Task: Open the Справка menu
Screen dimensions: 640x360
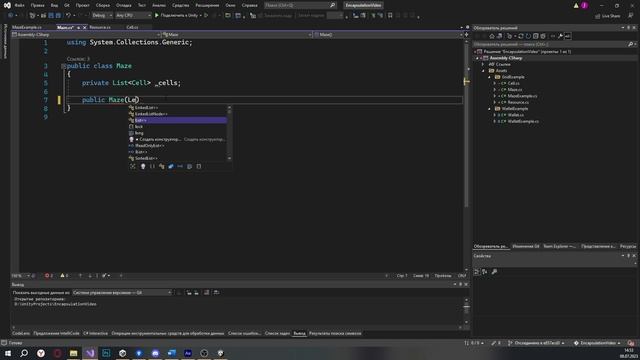Action: pos(249,5)
